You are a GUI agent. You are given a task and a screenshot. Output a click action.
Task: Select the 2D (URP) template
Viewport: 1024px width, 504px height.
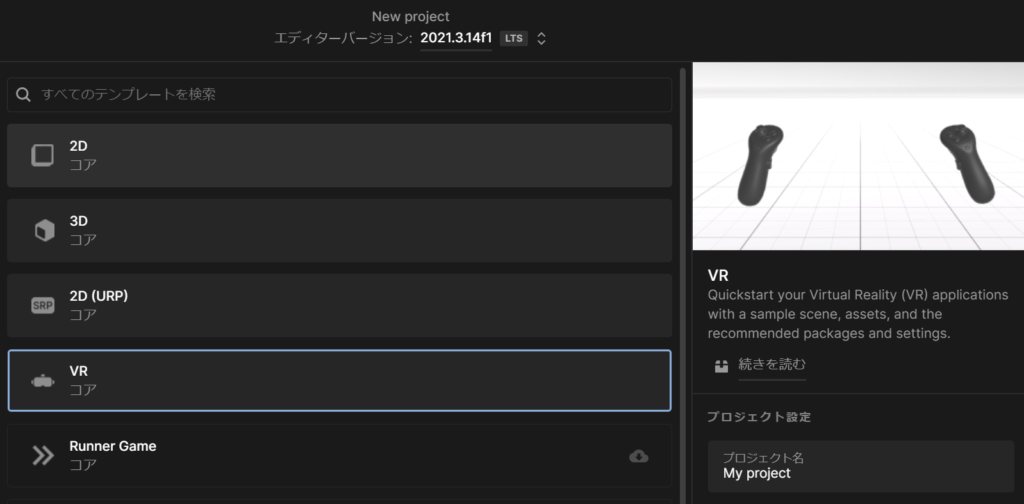(340, 306)
